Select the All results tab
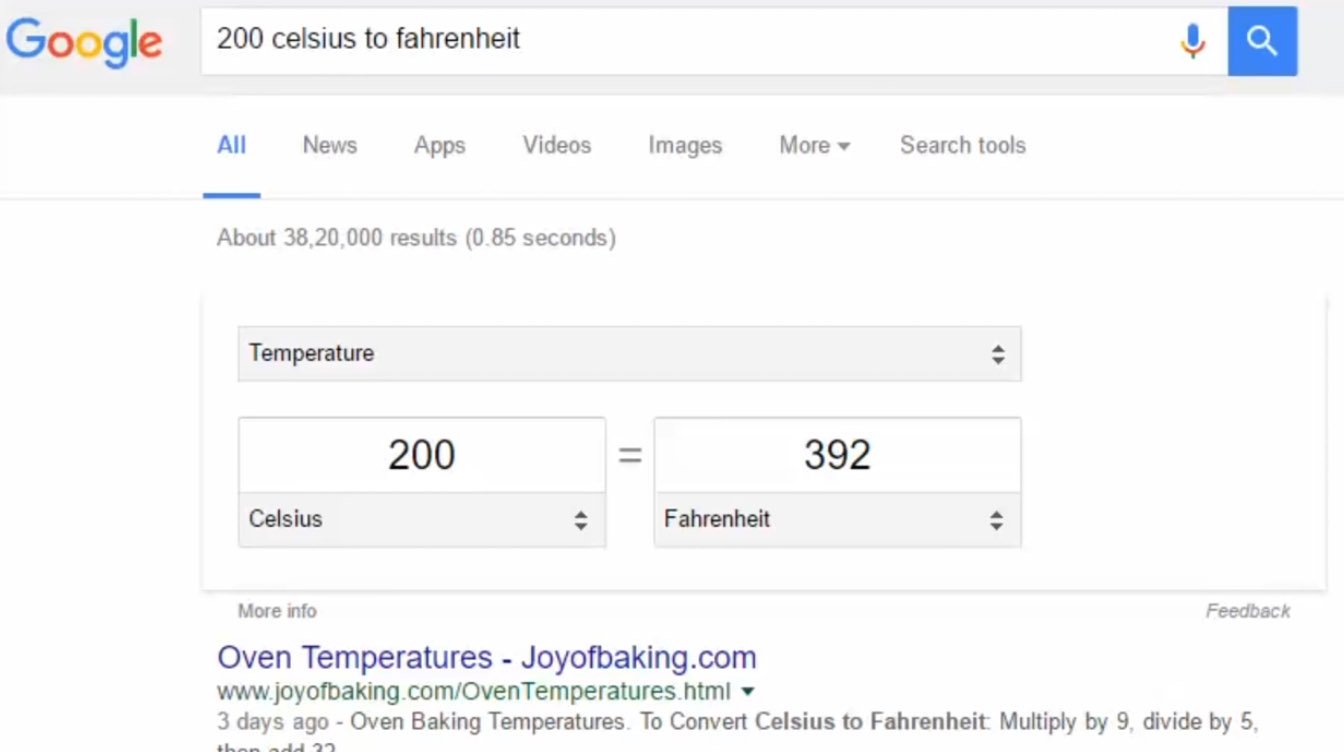This screenshot has height=752, width=1344. tap(231, 146)
